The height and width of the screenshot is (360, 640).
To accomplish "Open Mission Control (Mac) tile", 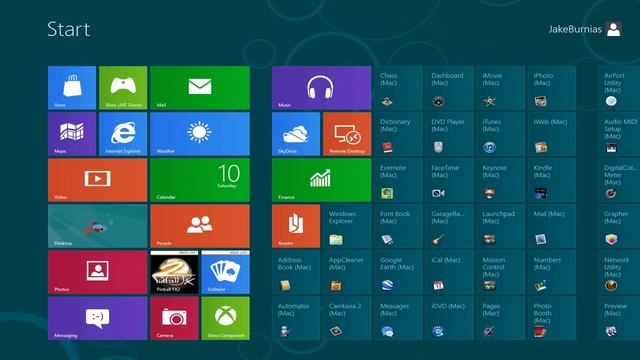I will 500,272.
